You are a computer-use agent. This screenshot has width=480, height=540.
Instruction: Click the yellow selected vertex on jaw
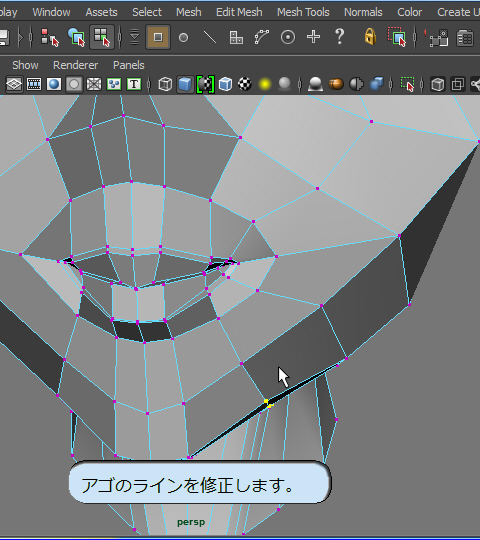coord(266,401)
